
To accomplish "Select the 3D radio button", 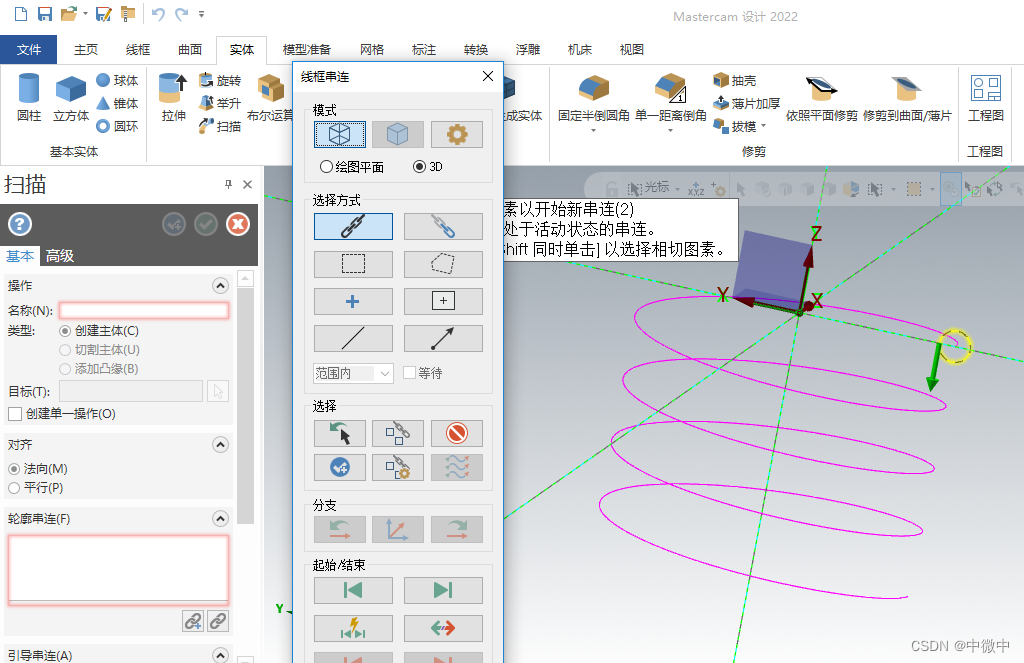I will click(419, 167).
